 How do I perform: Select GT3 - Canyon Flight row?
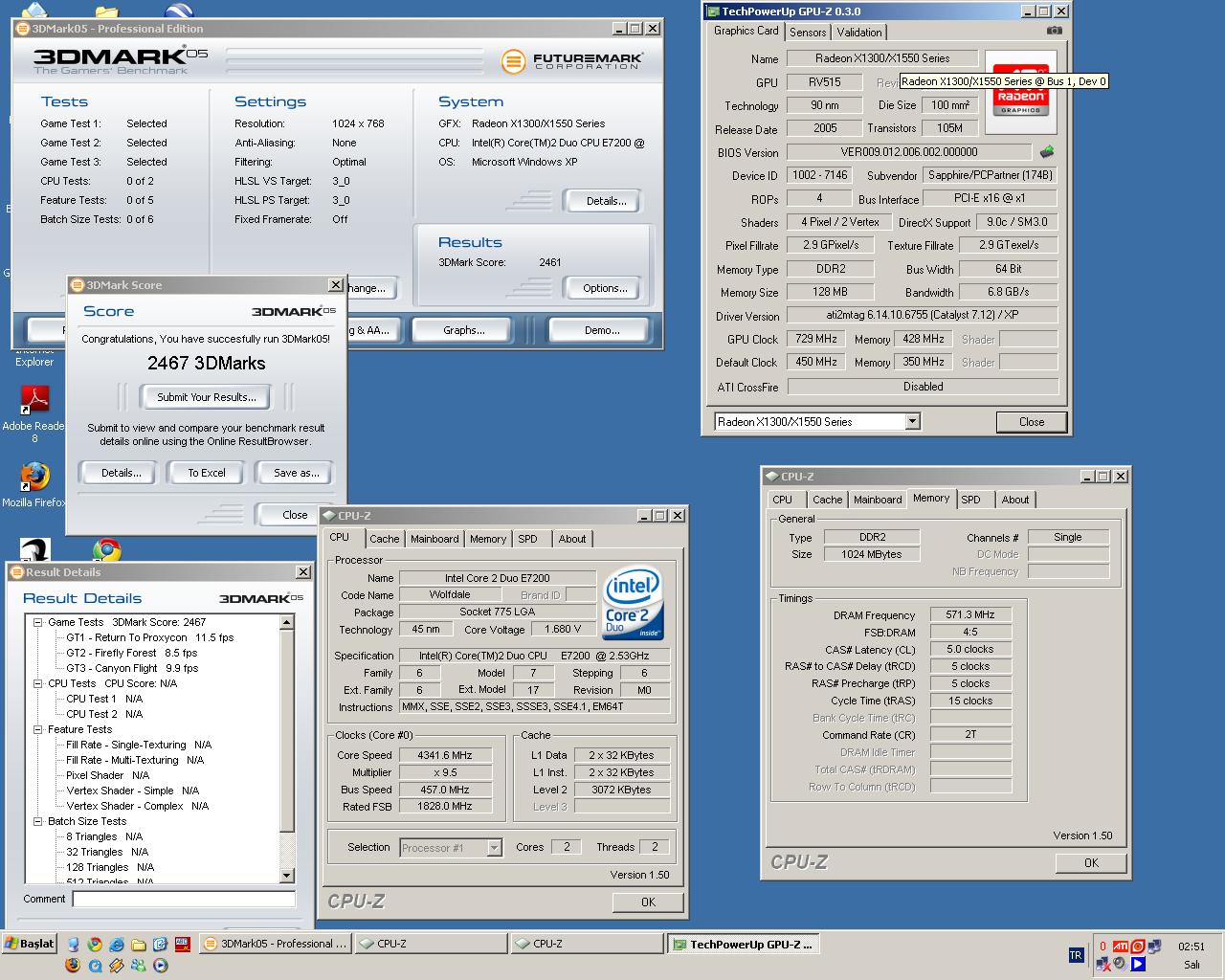pyautogui.click(x=132, y=668)
